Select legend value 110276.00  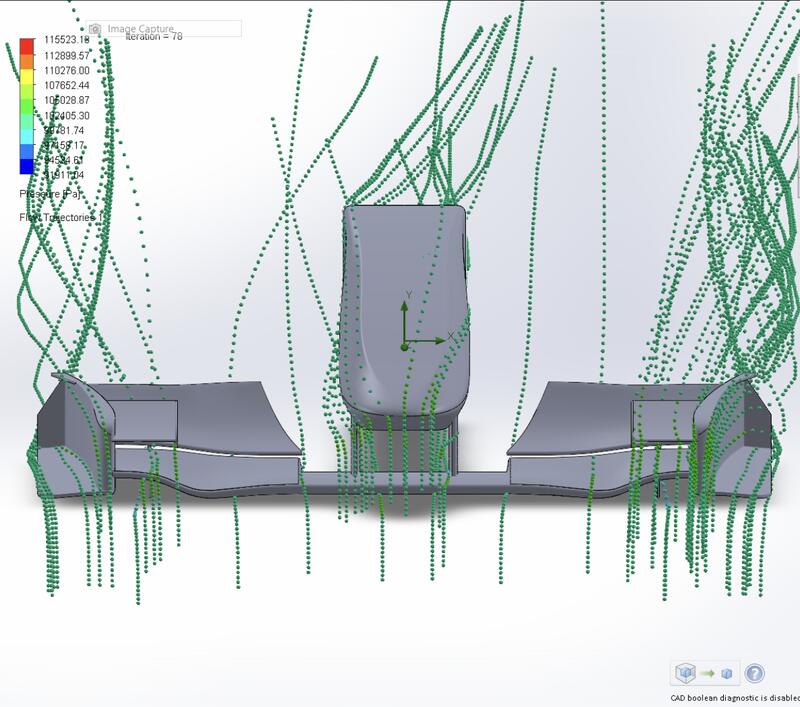(x=66, y=70)
